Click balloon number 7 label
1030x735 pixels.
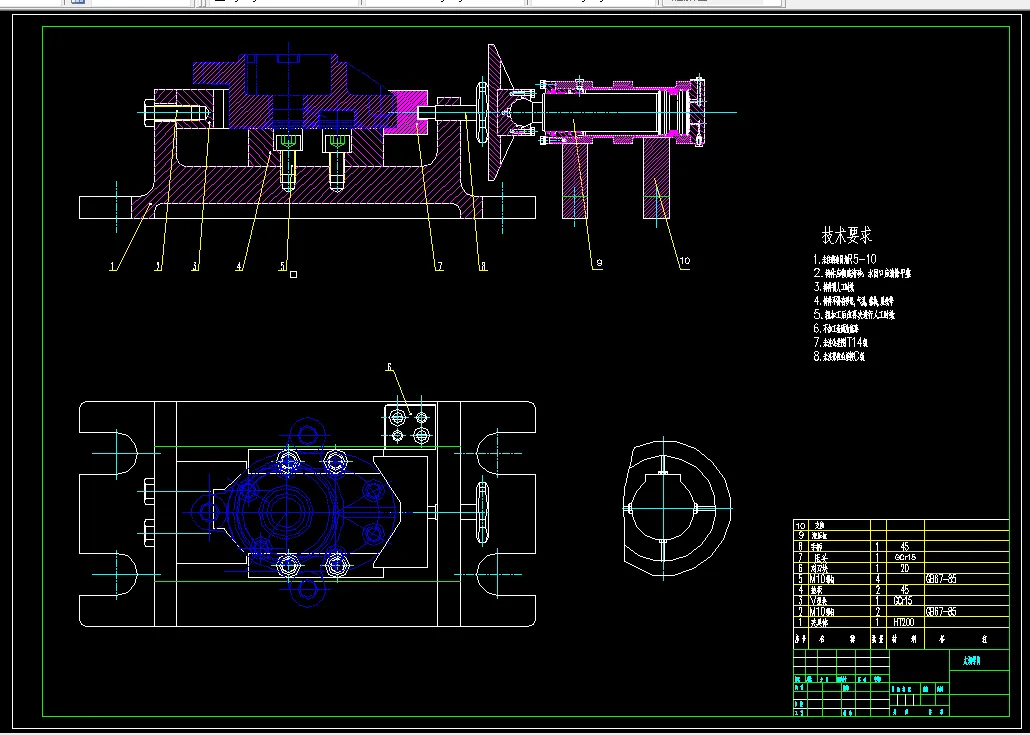[x=439, y=266]
